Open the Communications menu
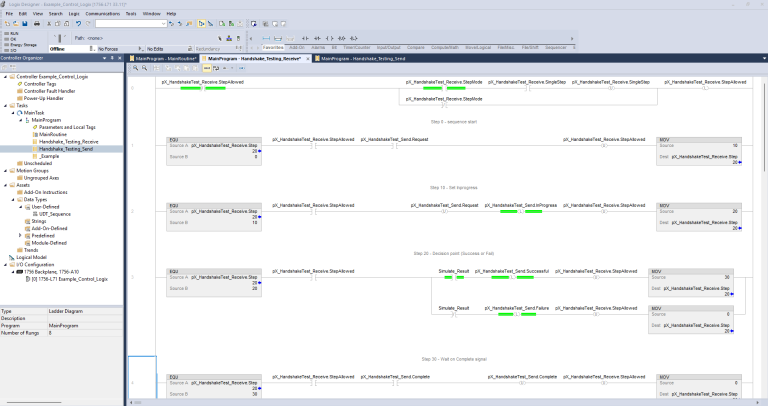This screenshot has height=406, width=768. point(102,13)
